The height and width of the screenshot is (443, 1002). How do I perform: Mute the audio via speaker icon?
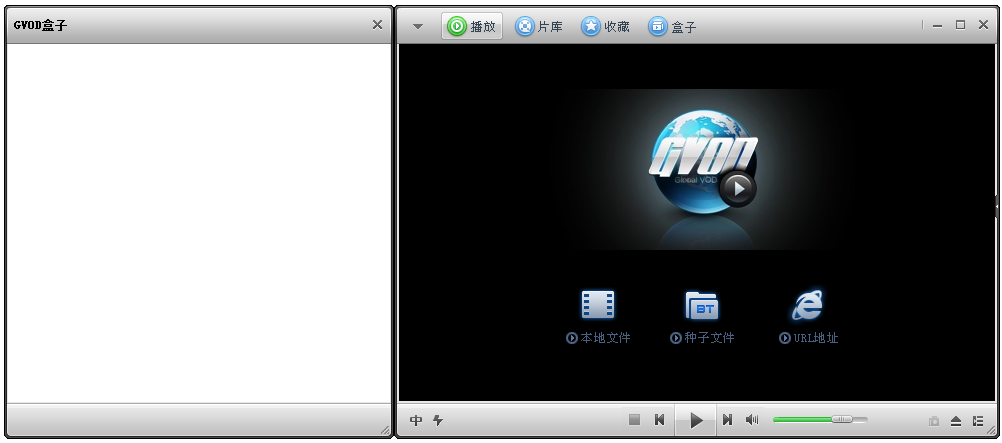(752, 419)
